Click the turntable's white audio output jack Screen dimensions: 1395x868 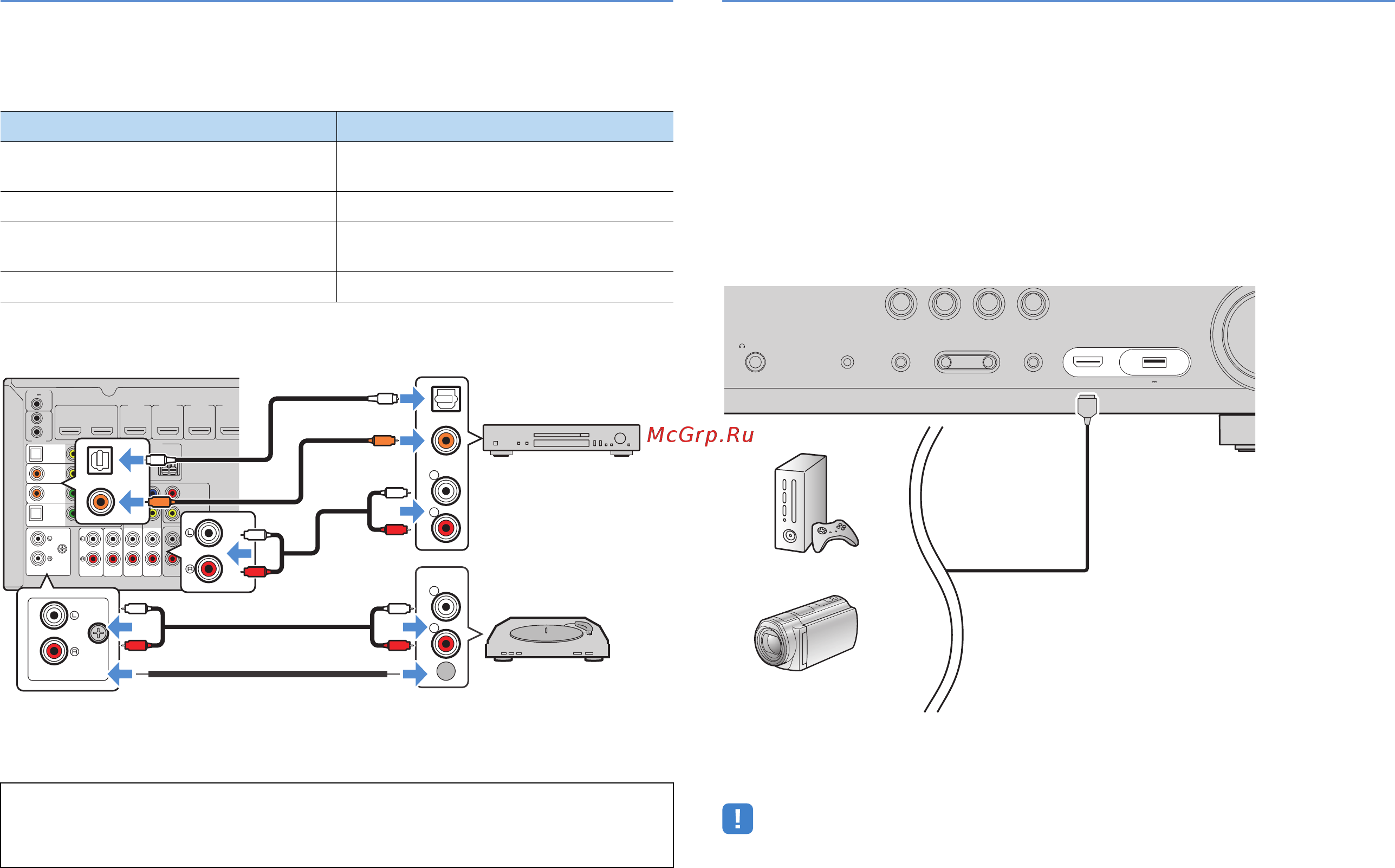pyautogui.click(x=446, y=607)
